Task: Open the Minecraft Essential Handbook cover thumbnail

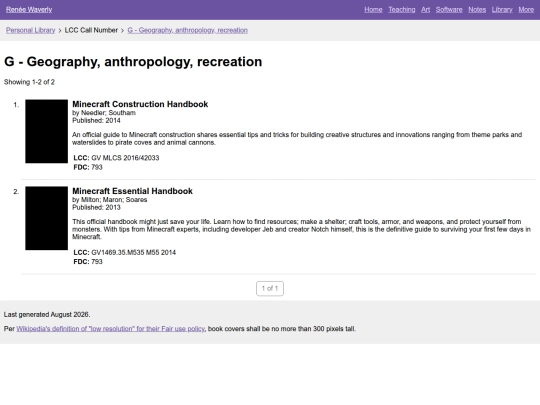Action: coord(46,218)
